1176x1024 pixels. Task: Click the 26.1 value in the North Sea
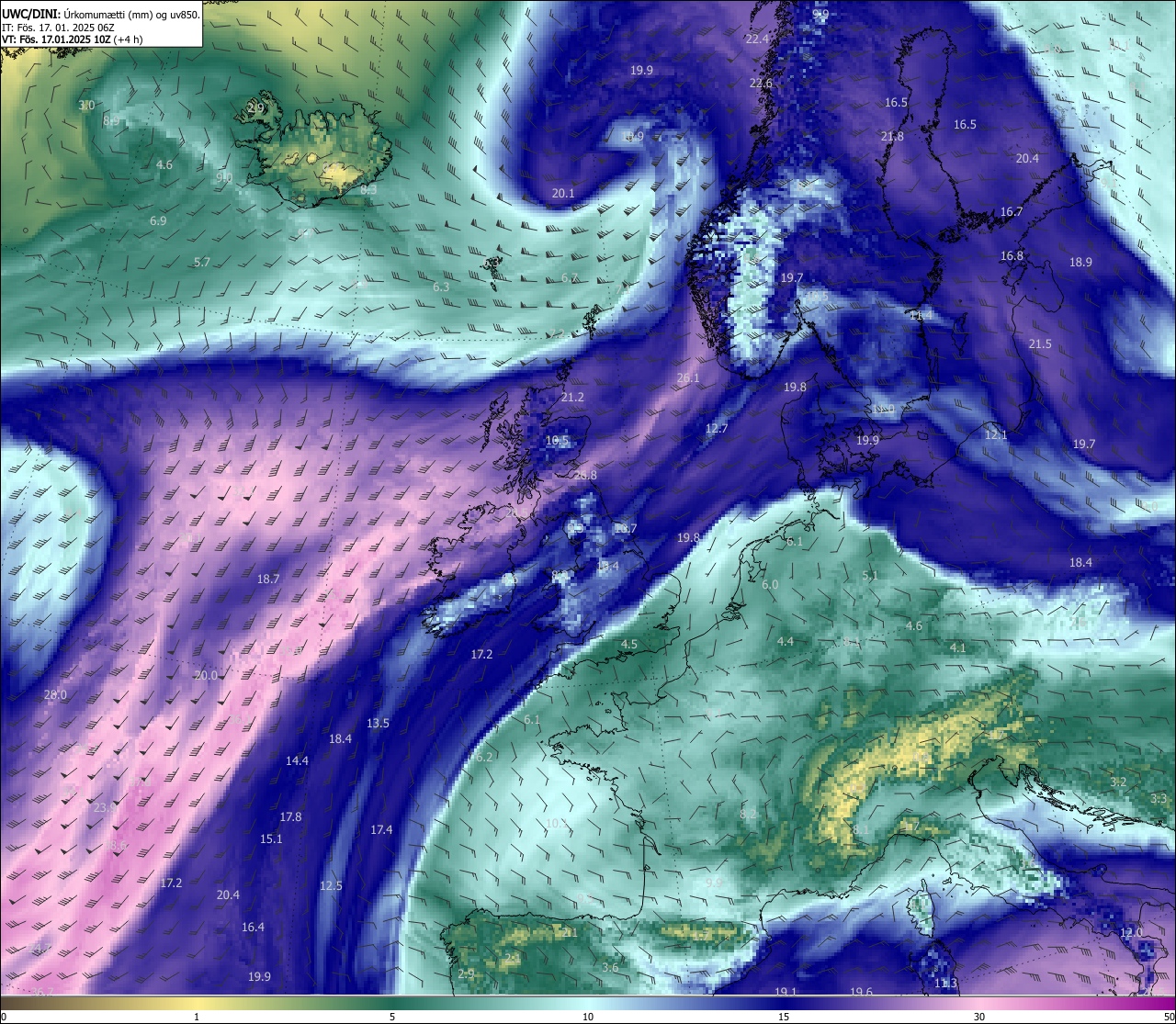click(x=688, y=377)
